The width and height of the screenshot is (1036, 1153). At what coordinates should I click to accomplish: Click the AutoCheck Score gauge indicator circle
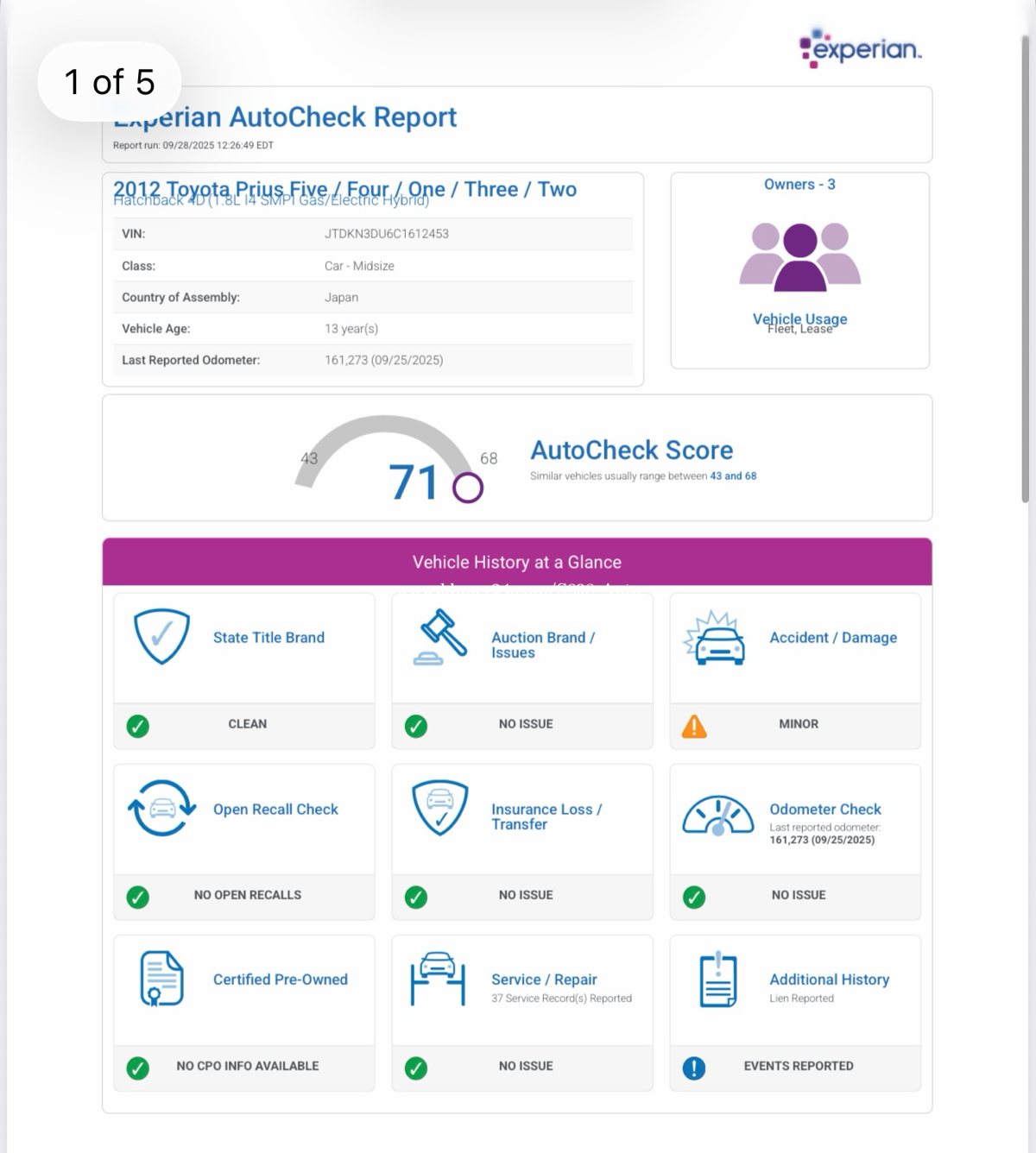(468, 488)
